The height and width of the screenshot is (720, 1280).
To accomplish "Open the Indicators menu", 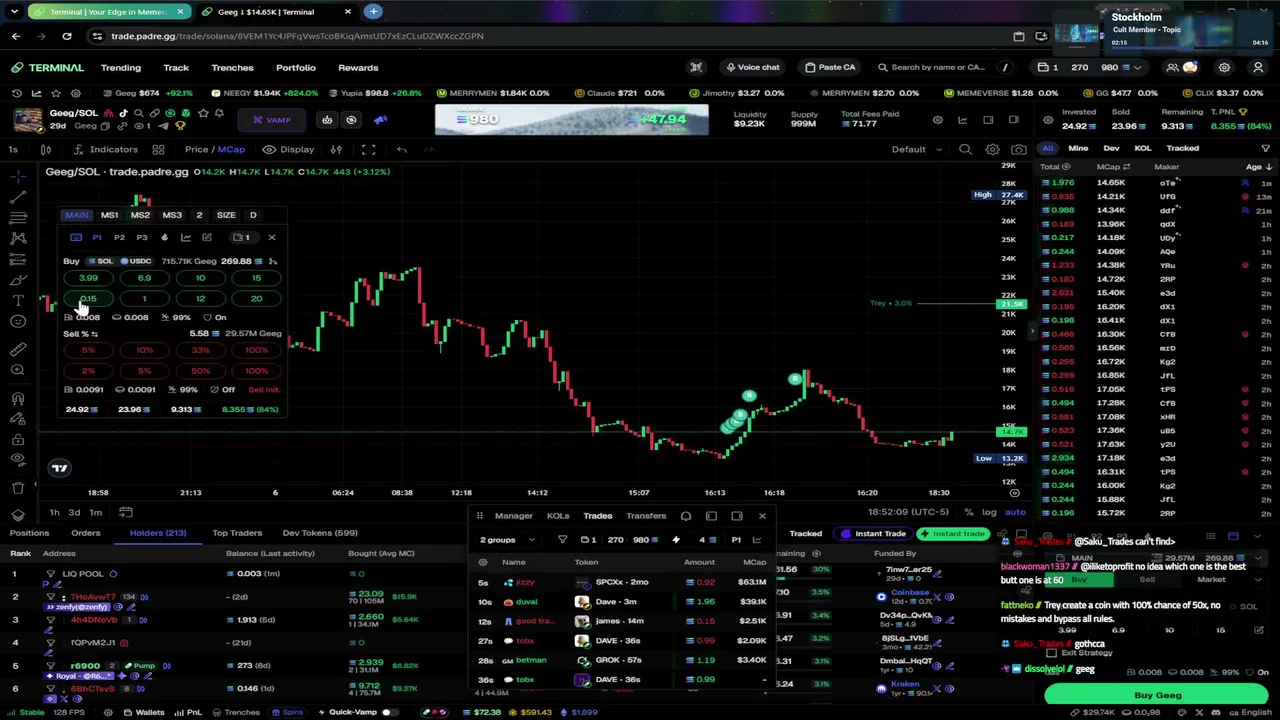I will pos(106,150).
